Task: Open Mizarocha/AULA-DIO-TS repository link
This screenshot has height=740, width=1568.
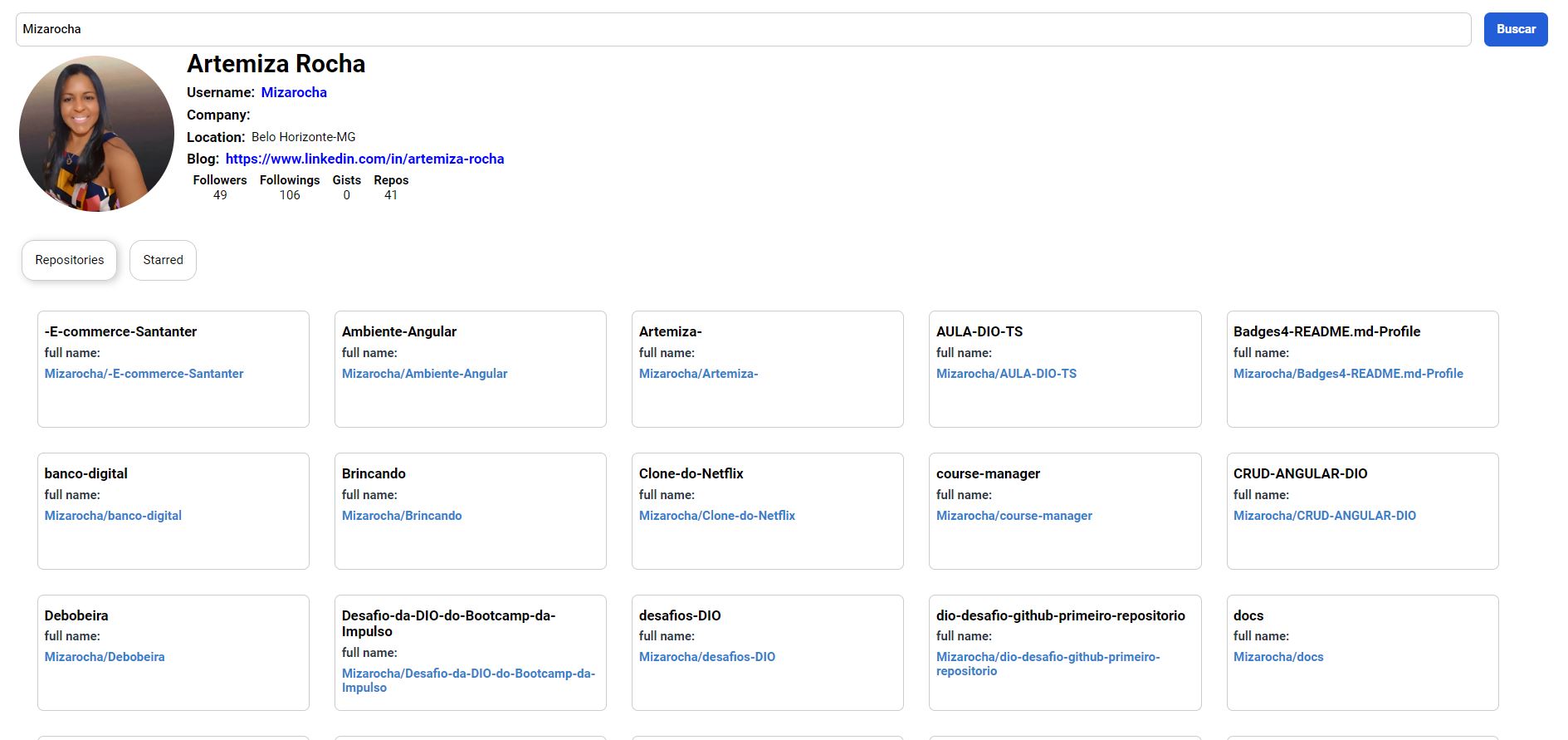Action: pos(1006,374)
